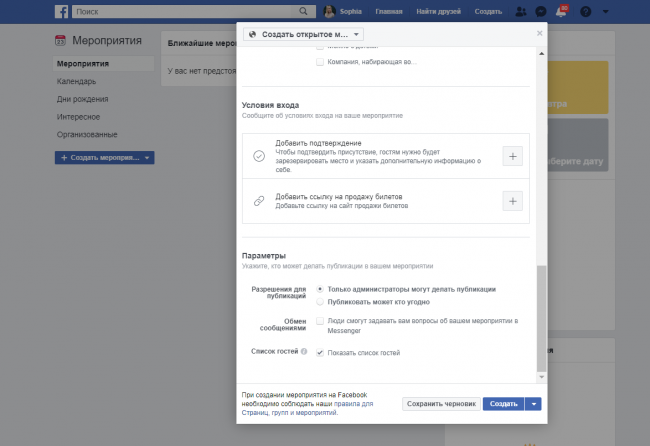Open the friend requests icon
650x446 pixels.
click(x=520, y=11)
